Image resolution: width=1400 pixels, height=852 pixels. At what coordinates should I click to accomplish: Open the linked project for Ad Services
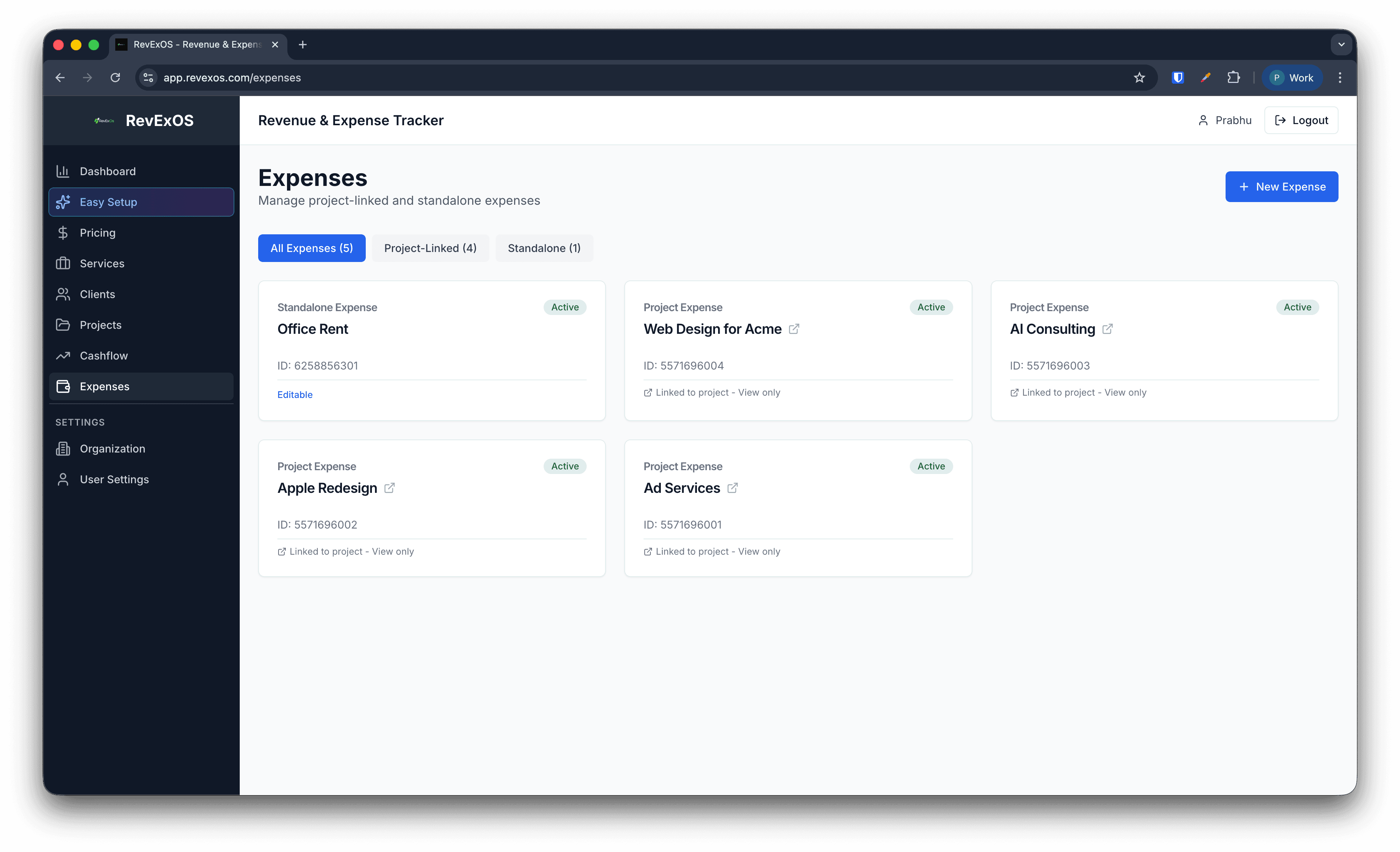(732, 487)
